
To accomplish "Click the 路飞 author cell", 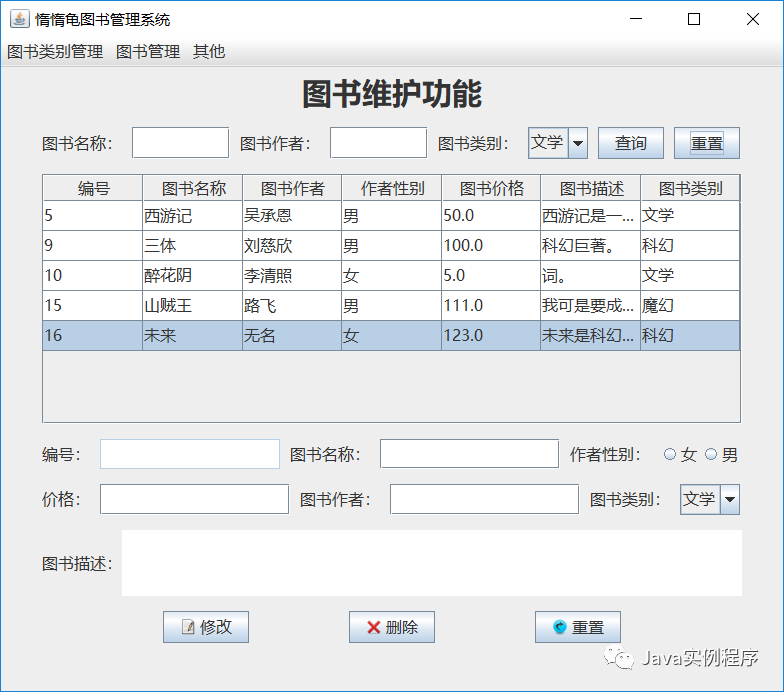I will tap(292, 306).
